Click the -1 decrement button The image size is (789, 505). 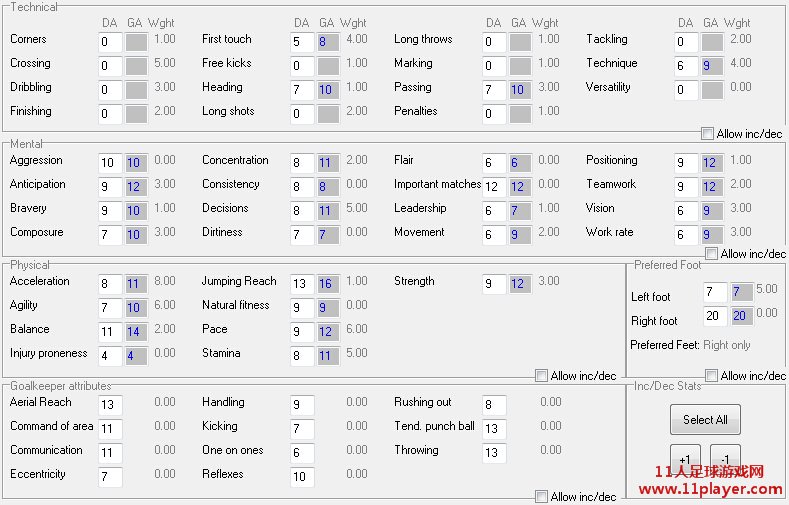tap(725, 459)
